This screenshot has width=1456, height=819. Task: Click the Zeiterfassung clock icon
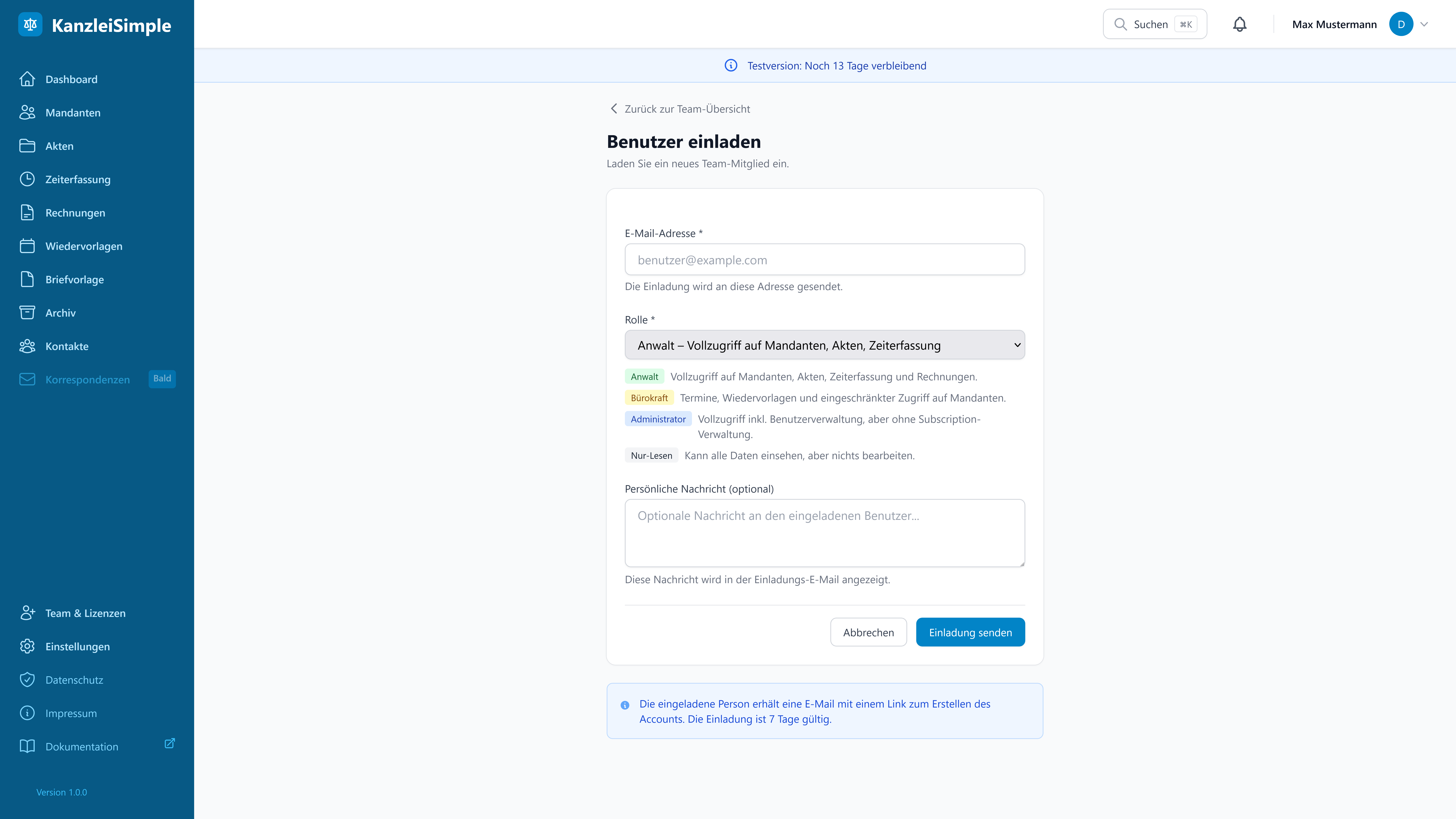tap(27, 179)
